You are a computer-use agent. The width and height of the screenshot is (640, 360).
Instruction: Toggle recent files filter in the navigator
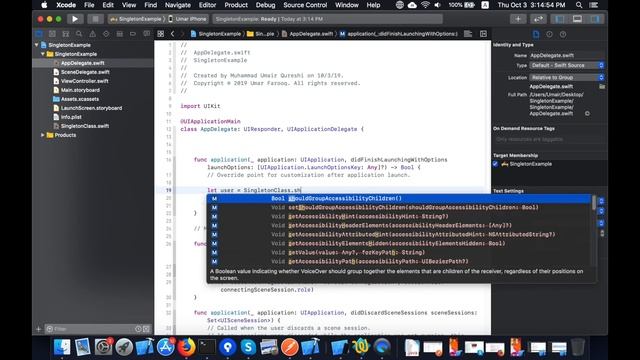pos(138,329)
